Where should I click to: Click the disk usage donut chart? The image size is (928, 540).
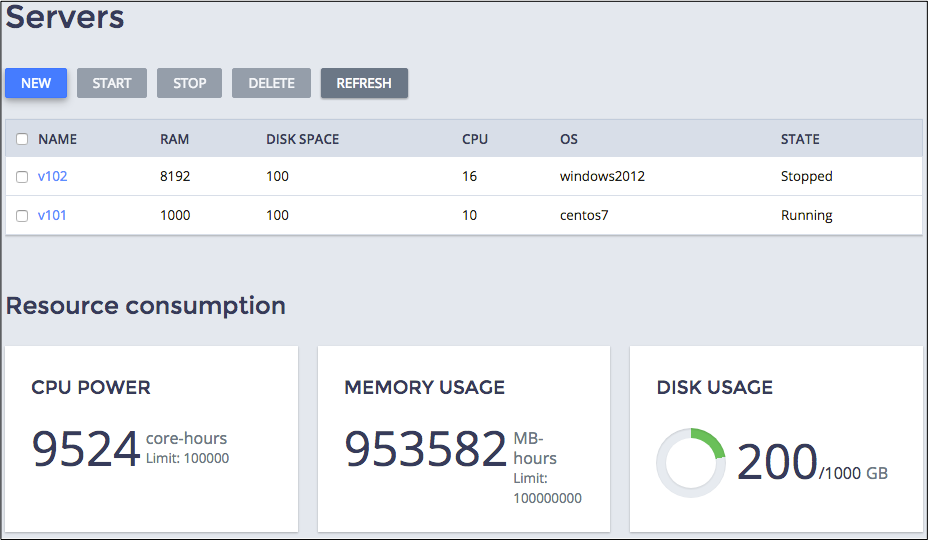(691, 463)
